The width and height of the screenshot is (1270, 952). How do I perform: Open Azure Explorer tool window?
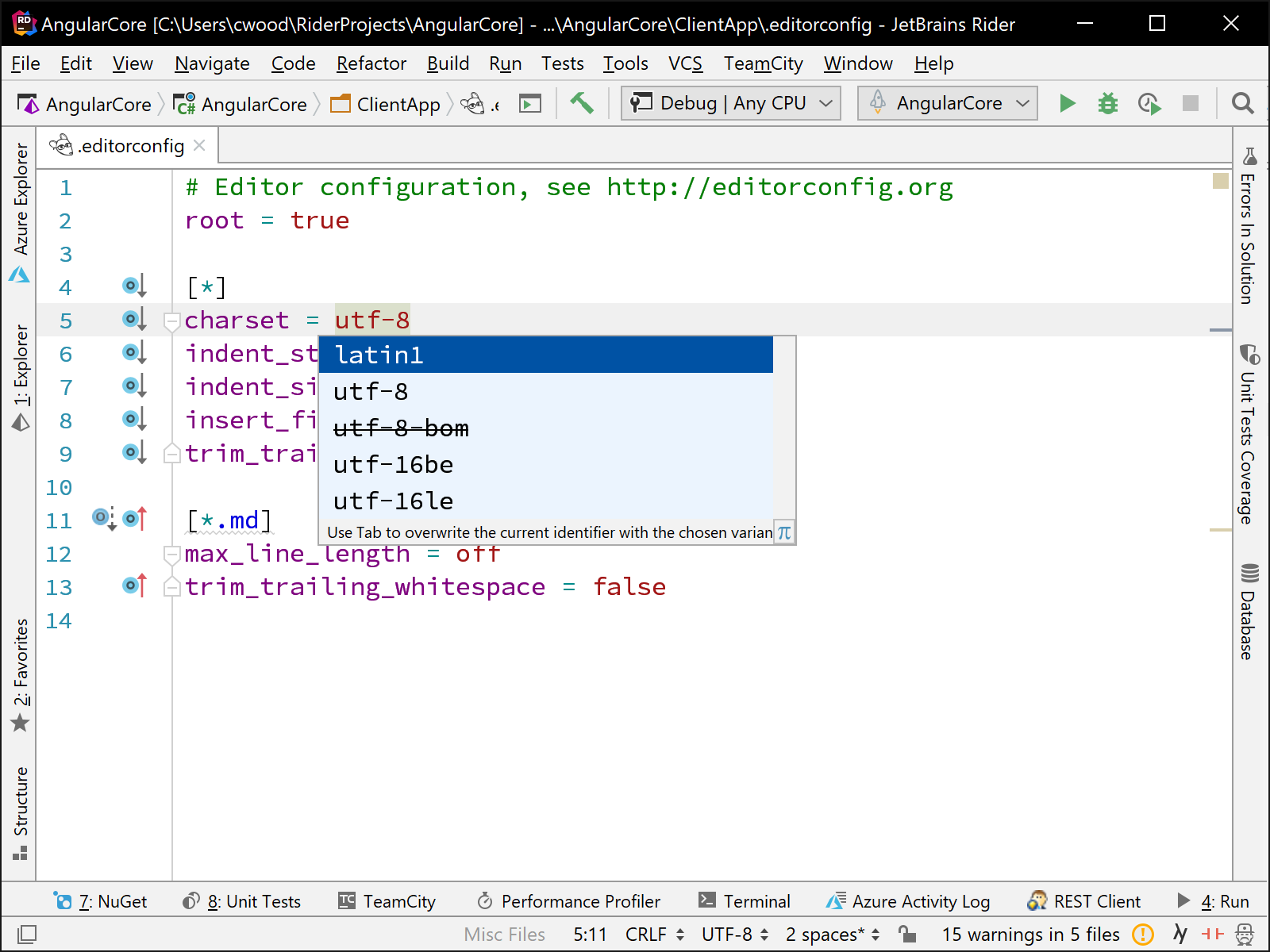tap(21, 213)
